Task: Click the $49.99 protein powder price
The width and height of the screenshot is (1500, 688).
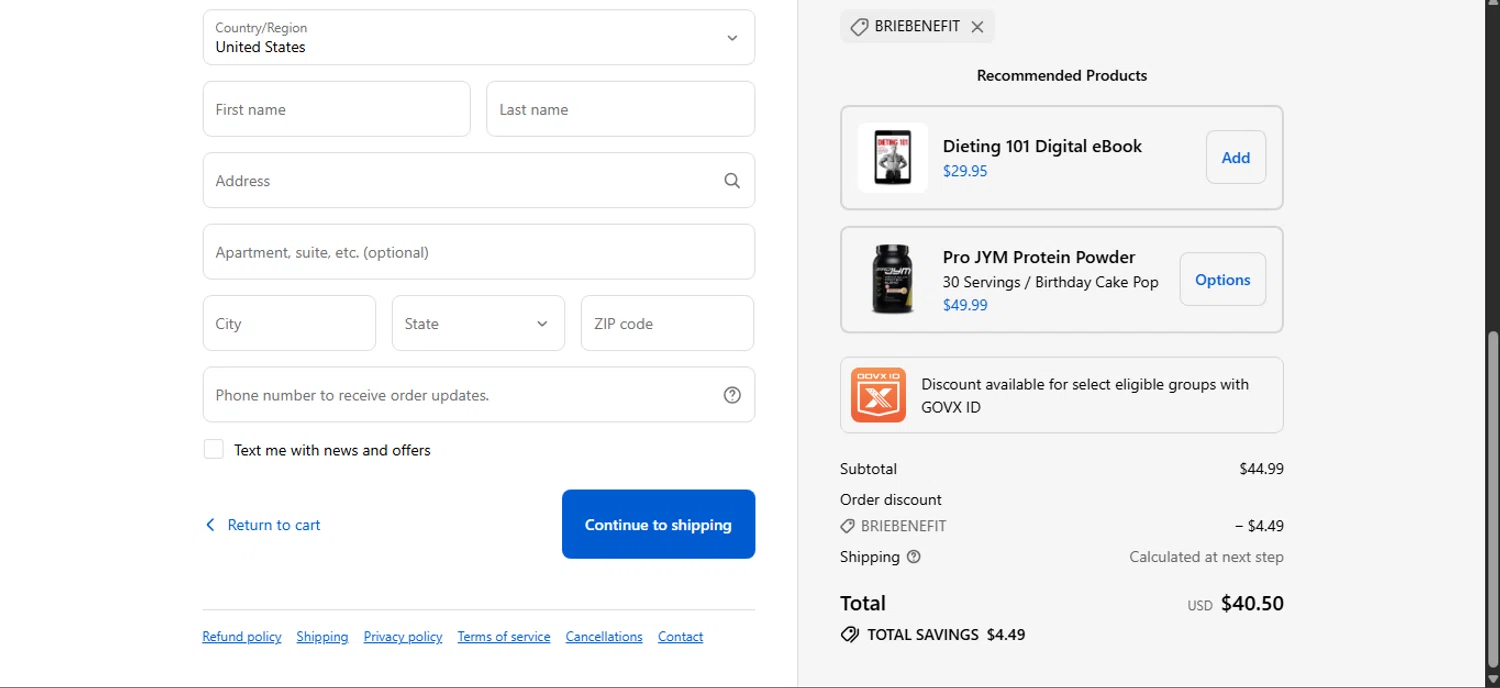Action: (965, 305)
